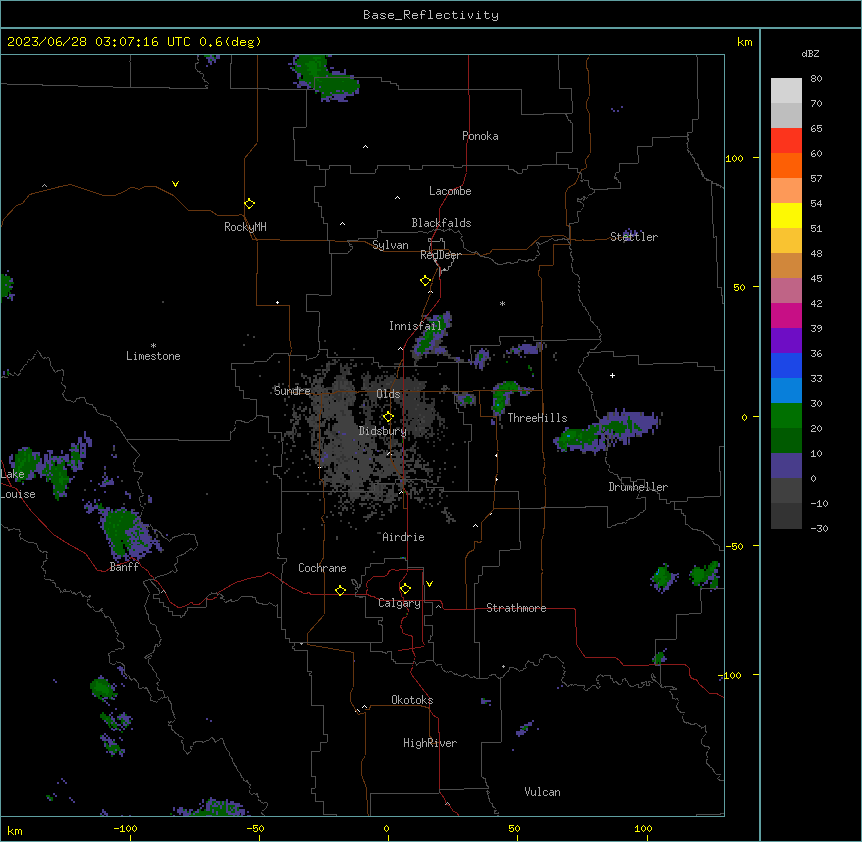Click the Limestone label
Image resolution: width=862 pixels, height=842 pixels.
pos(153,356)
